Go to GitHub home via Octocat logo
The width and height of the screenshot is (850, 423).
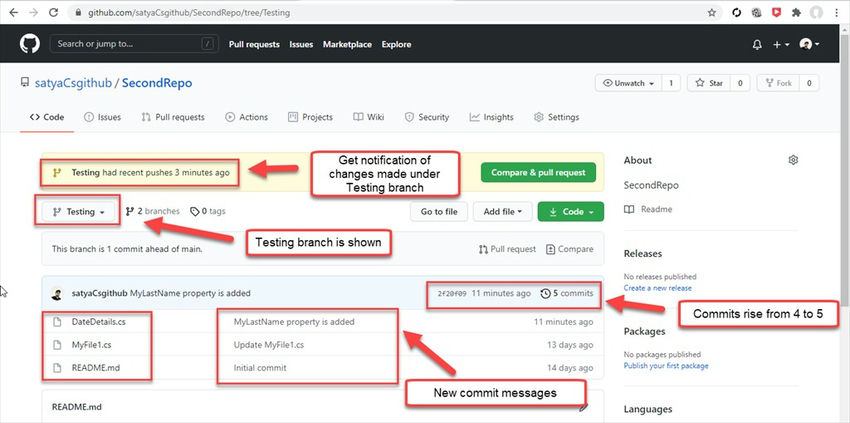[30, 44]
